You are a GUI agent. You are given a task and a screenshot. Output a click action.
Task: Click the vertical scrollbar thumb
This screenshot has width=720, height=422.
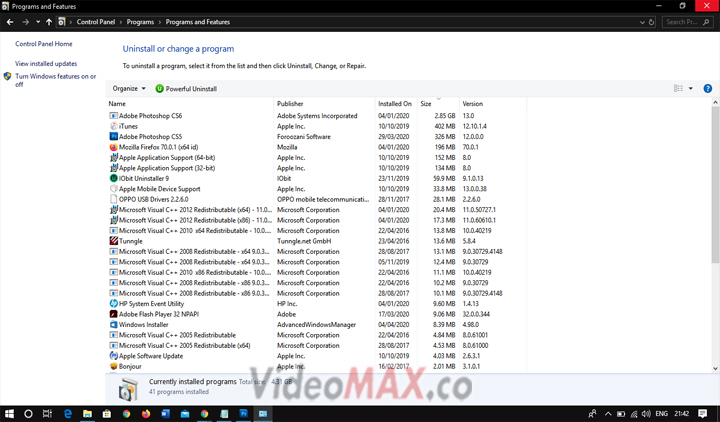[715, 184]
